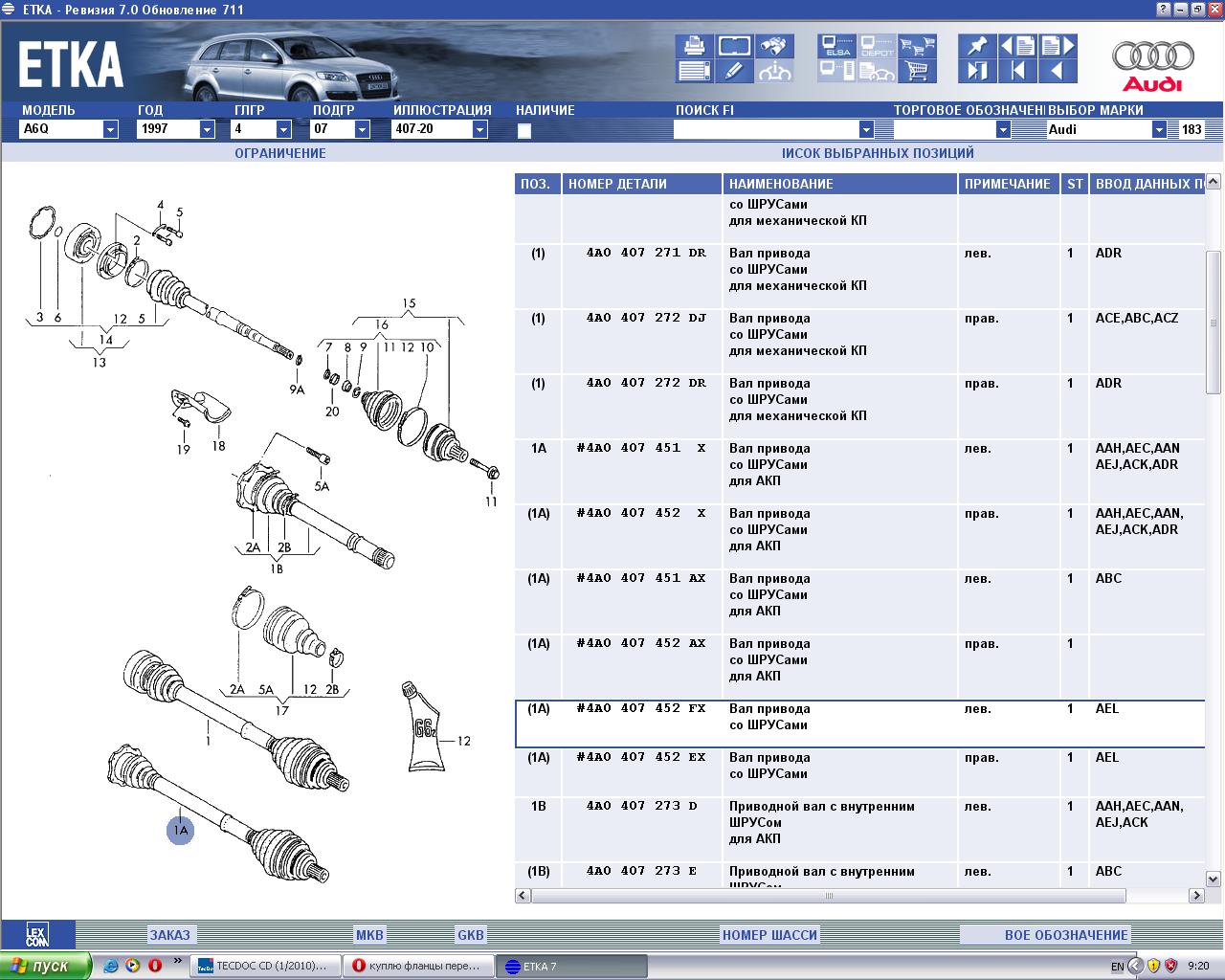Image resolution: width=1225 pixels, height=980 pixels.
Task: Click the НАИМЕНОВАНИЕ column header
Action: click(840, 184)
